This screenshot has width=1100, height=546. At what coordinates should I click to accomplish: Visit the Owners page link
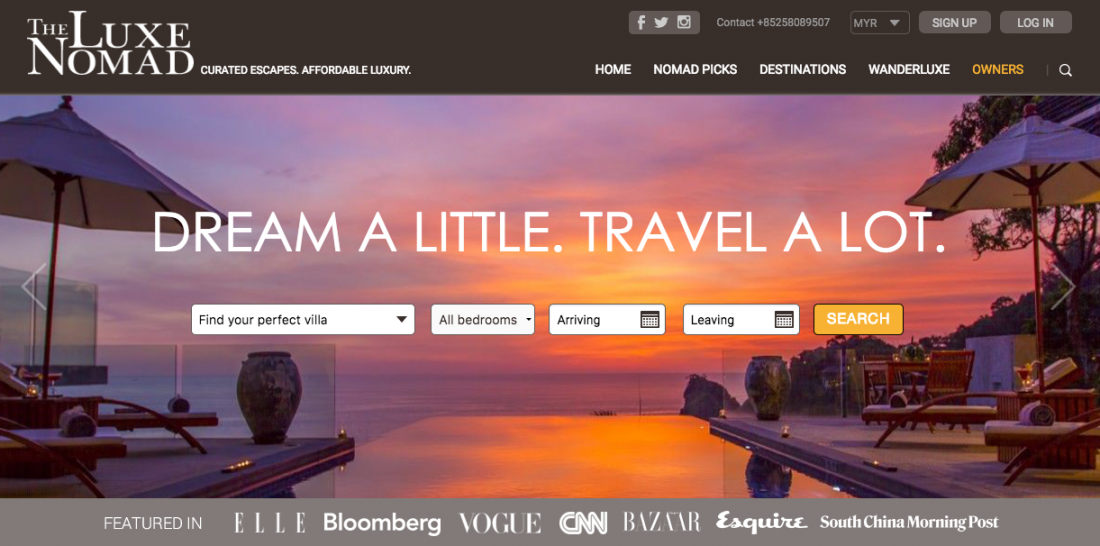coord(998,69)
